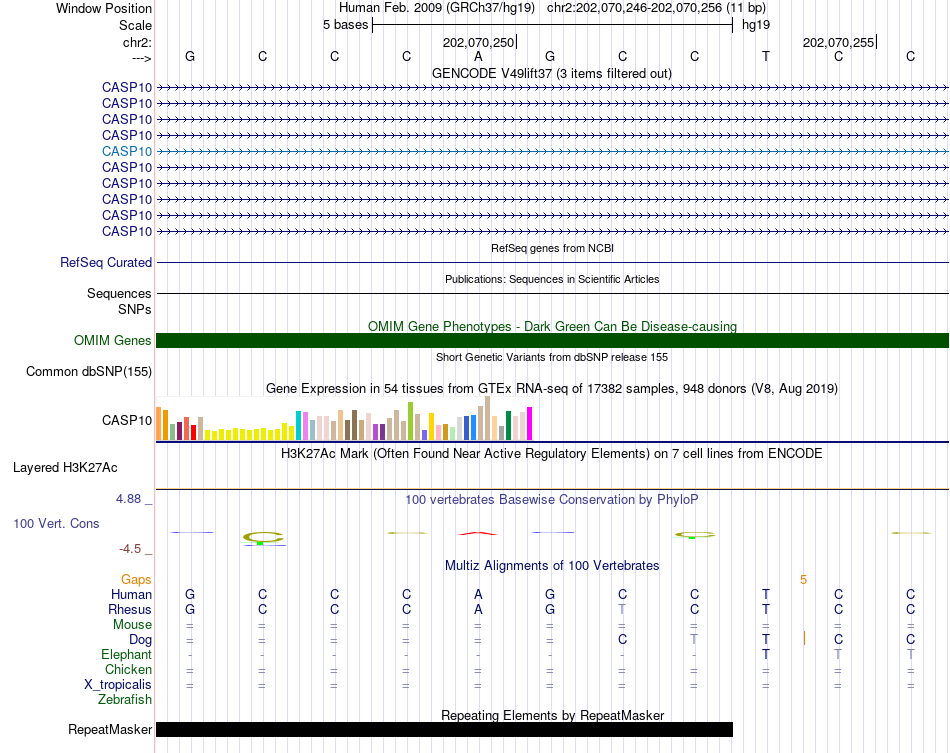
Task: Click the Gaps row label
Action: (x=136, y=580)
